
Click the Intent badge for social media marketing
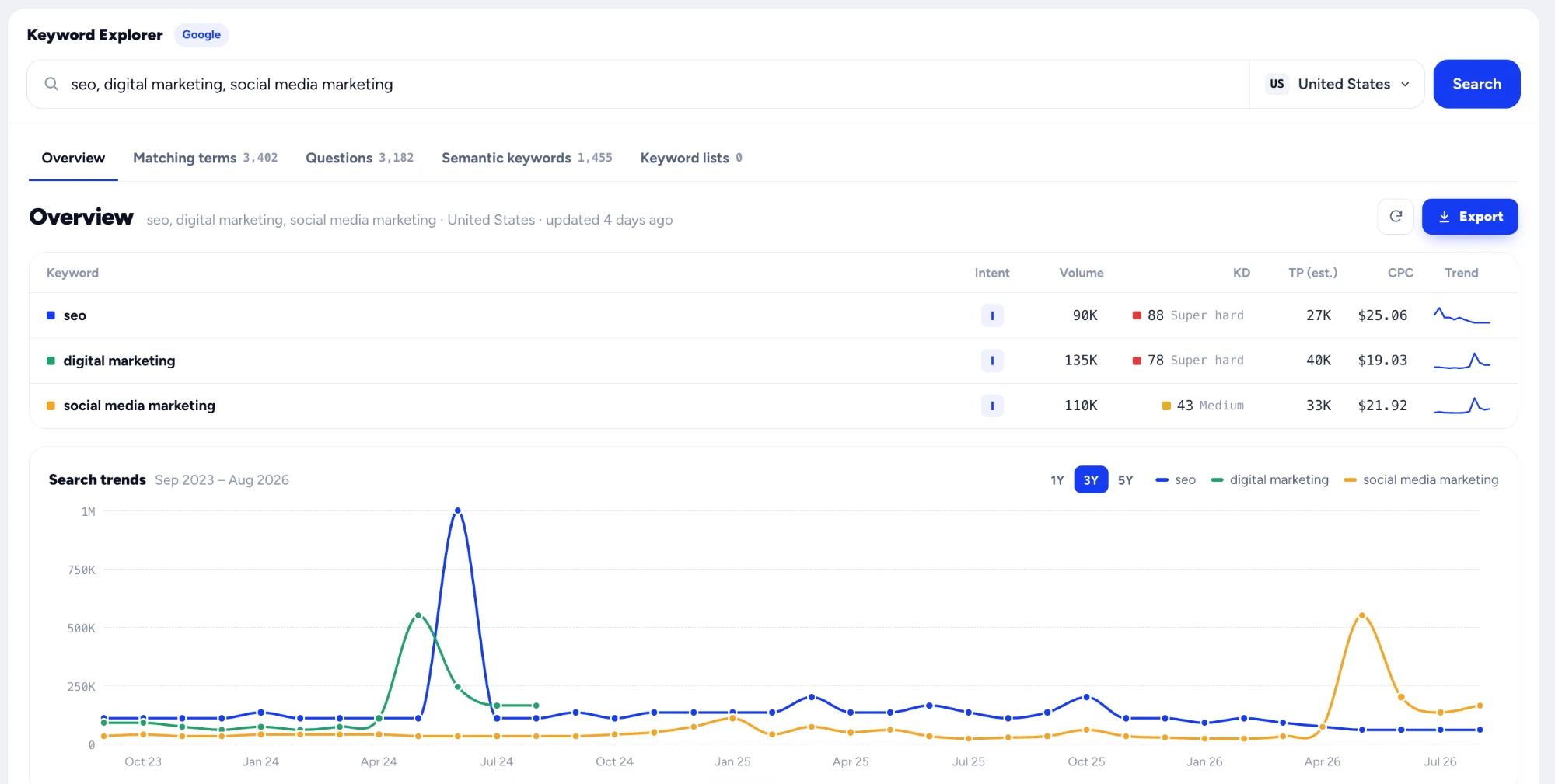992,406
